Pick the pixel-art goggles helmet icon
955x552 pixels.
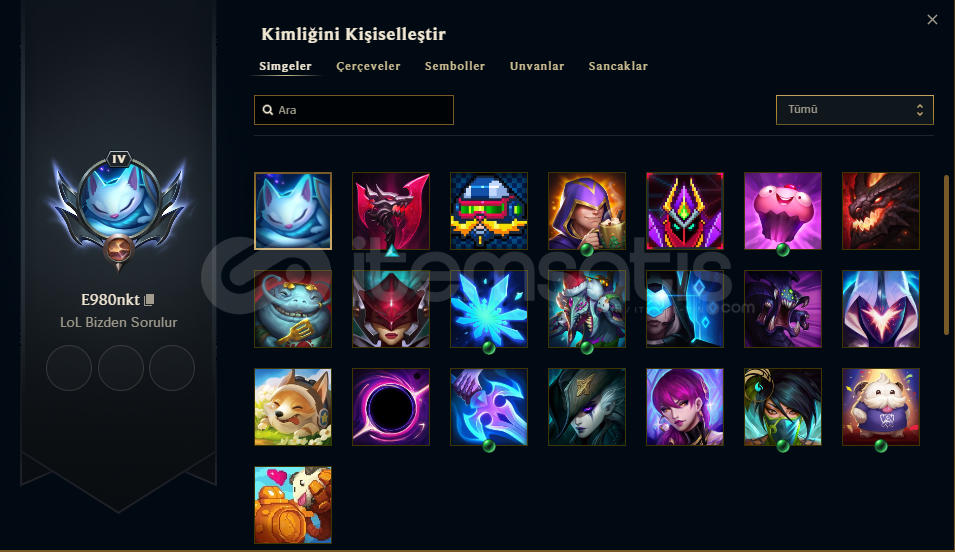(x=489, y=211)
